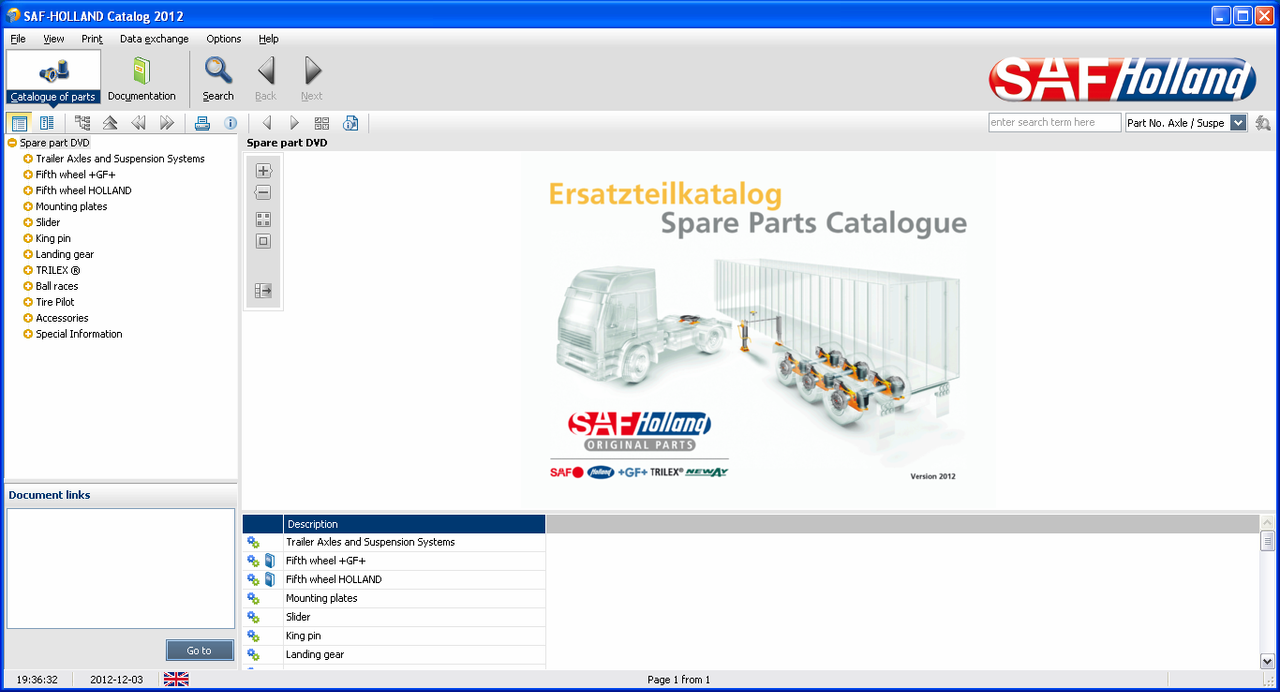The height and width of the screenshot is (692, 1280).
Task: Expand the Mounting plates tree node
Action: 28,207
